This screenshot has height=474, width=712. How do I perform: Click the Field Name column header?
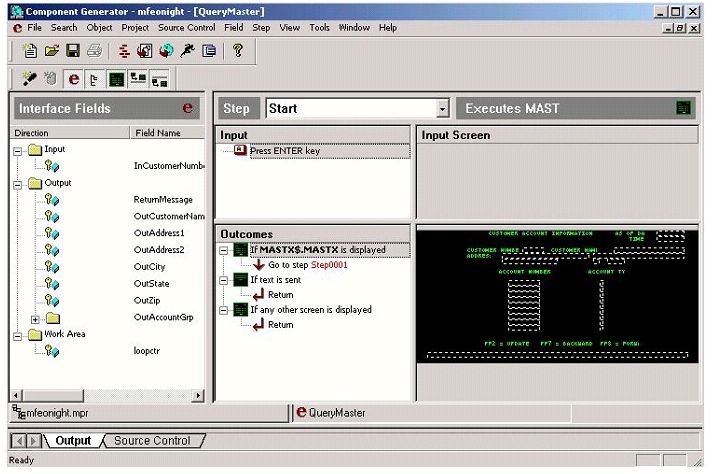point(157,132)
